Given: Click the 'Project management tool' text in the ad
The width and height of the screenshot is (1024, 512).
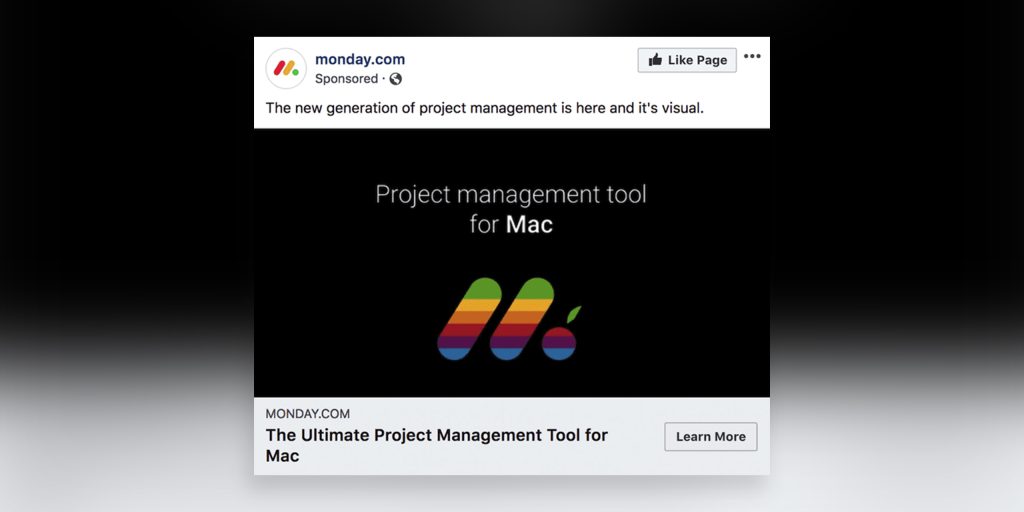Looking at the screenshot, I should pyautogui.click(x=511, y=195).
